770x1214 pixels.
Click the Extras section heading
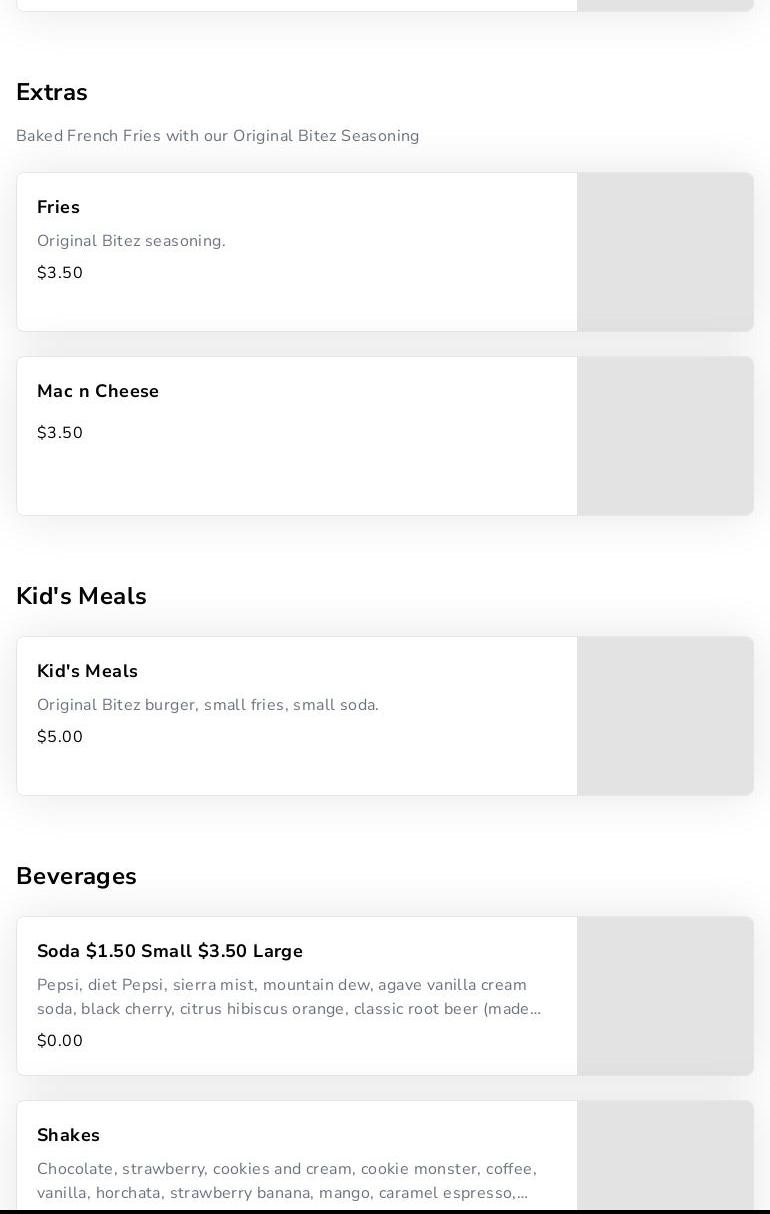tap(52, 92)
